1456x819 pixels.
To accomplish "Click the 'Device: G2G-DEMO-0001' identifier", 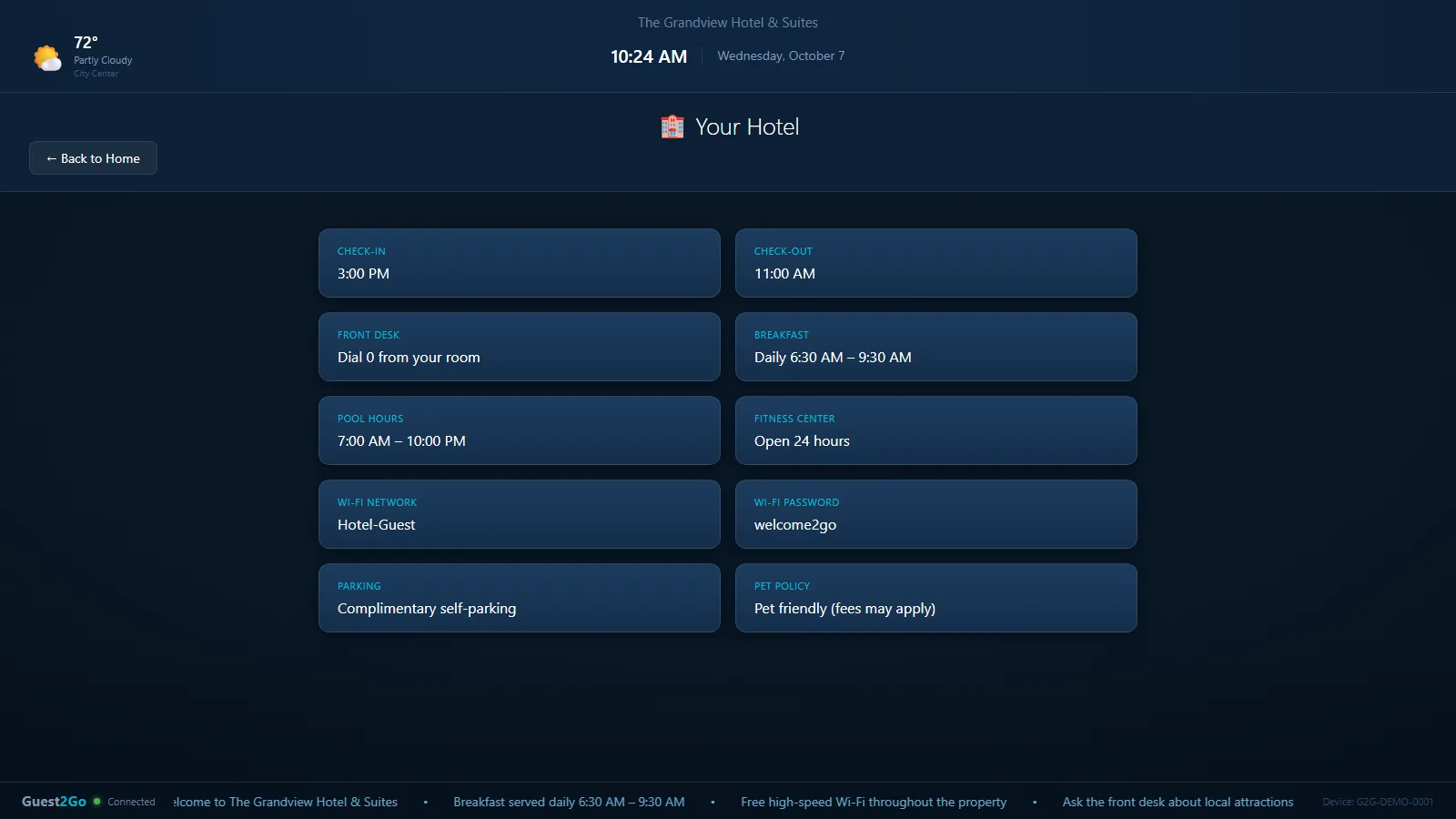I will (x=1378, y=802).
